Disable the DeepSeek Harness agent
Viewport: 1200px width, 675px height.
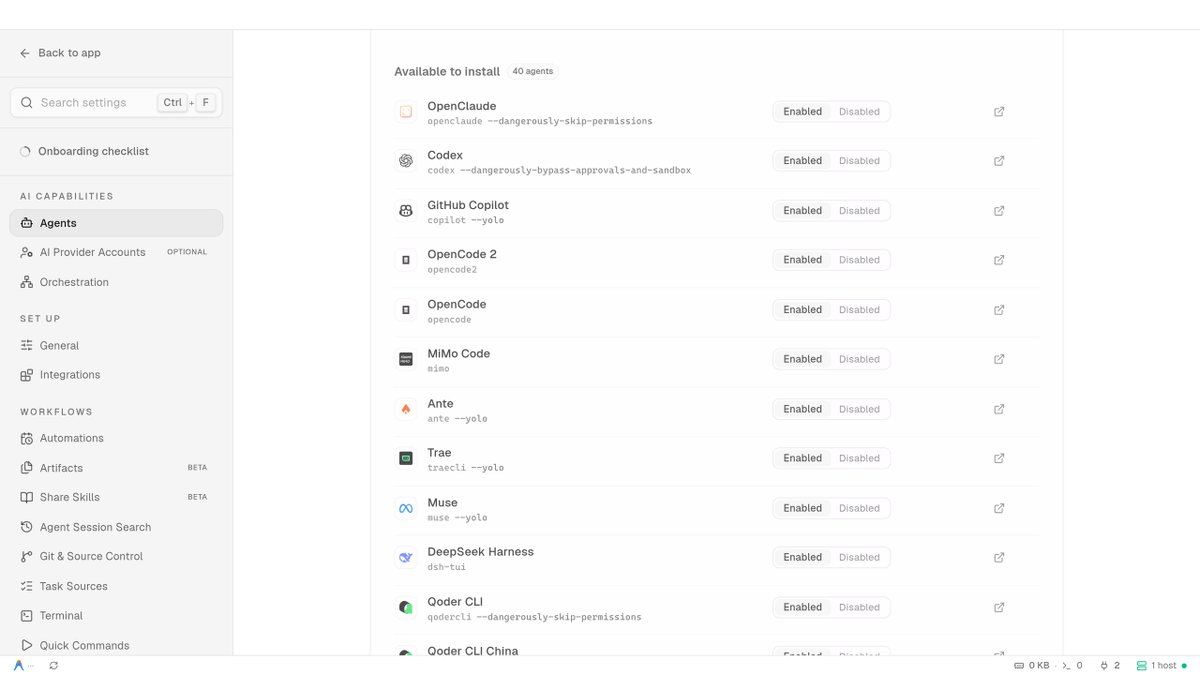[859, 557]
